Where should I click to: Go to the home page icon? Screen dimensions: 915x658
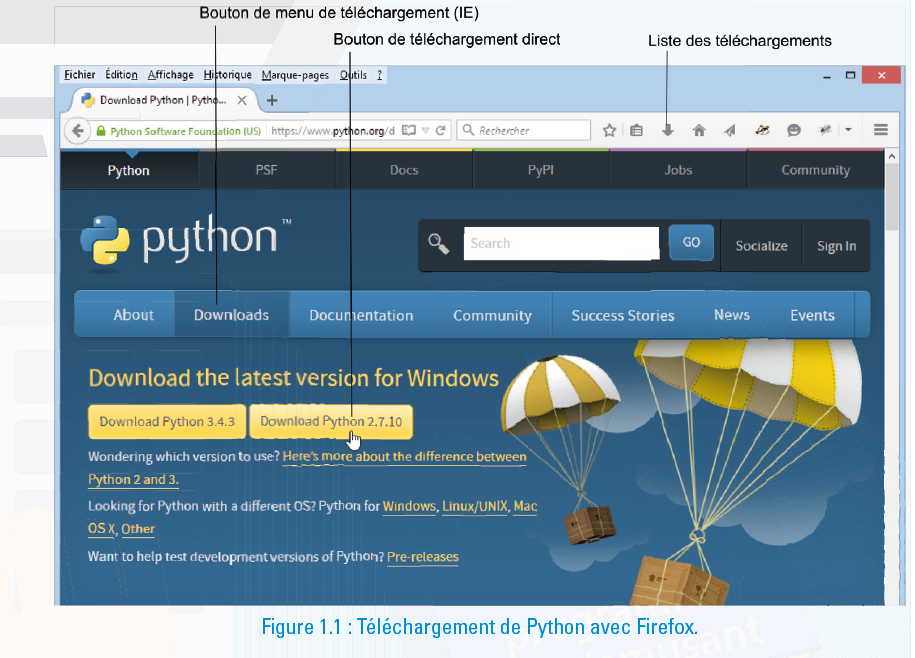699,131
